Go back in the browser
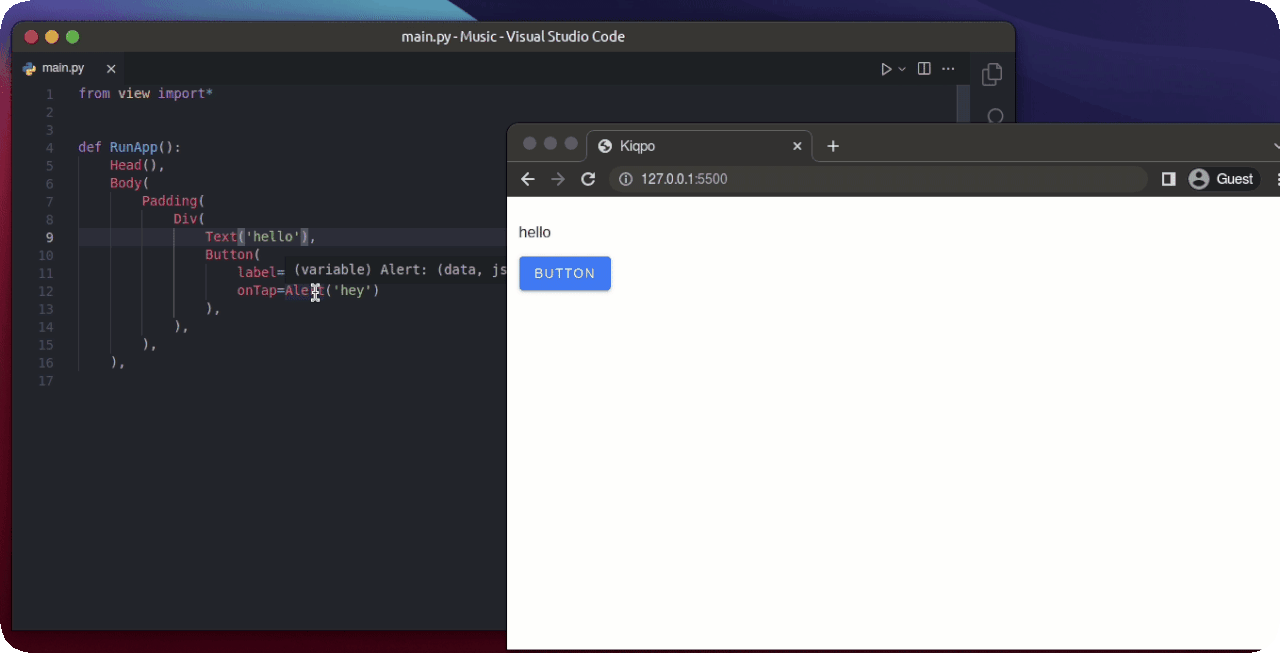The height and width of the screenshot is (653, 1280). pyautogui.click(x=528, y=179)
